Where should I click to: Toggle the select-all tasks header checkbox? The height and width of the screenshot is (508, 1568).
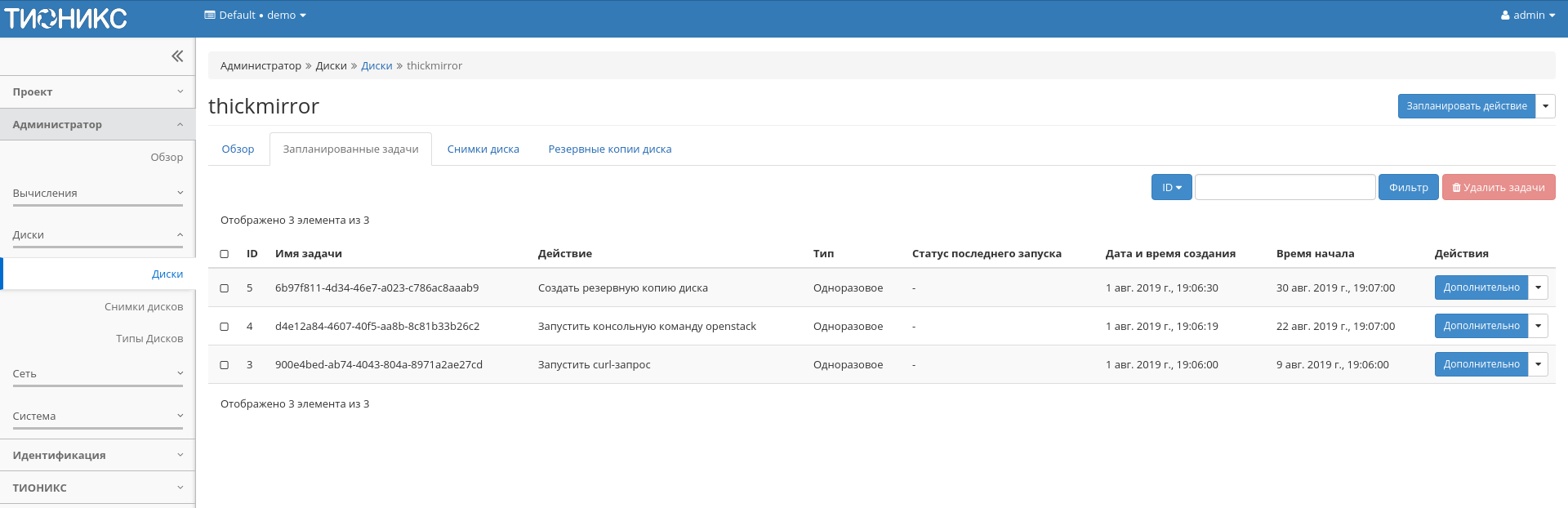225,254
